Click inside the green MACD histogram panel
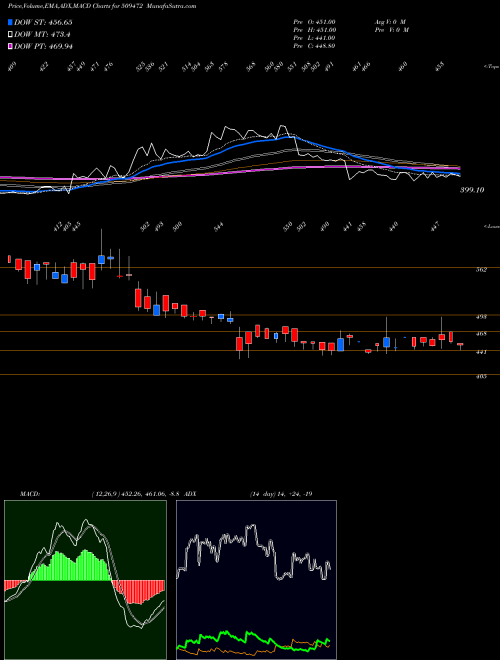 click(x=85, y=580)
